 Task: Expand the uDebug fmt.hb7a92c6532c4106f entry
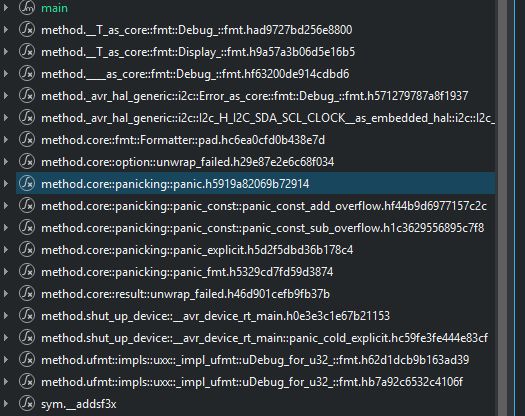click(6, 382)
